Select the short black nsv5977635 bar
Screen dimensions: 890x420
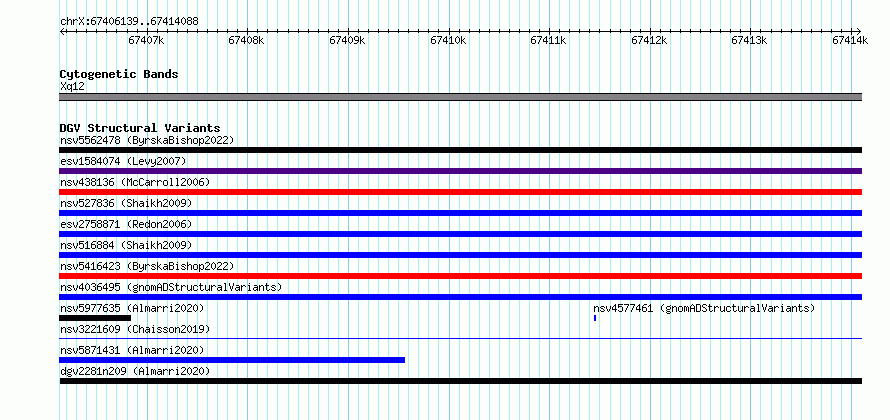click(95, 318)
